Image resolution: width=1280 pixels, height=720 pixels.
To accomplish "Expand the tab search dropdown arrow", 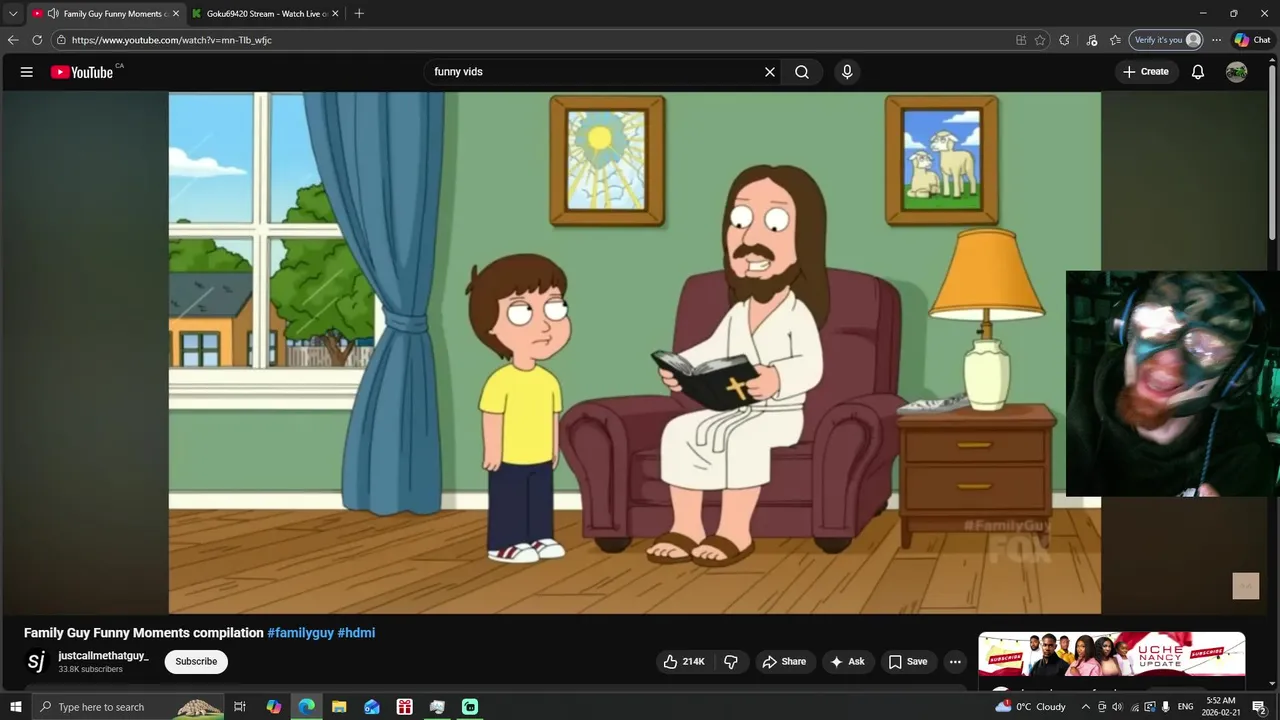I will tap(13, 14).
